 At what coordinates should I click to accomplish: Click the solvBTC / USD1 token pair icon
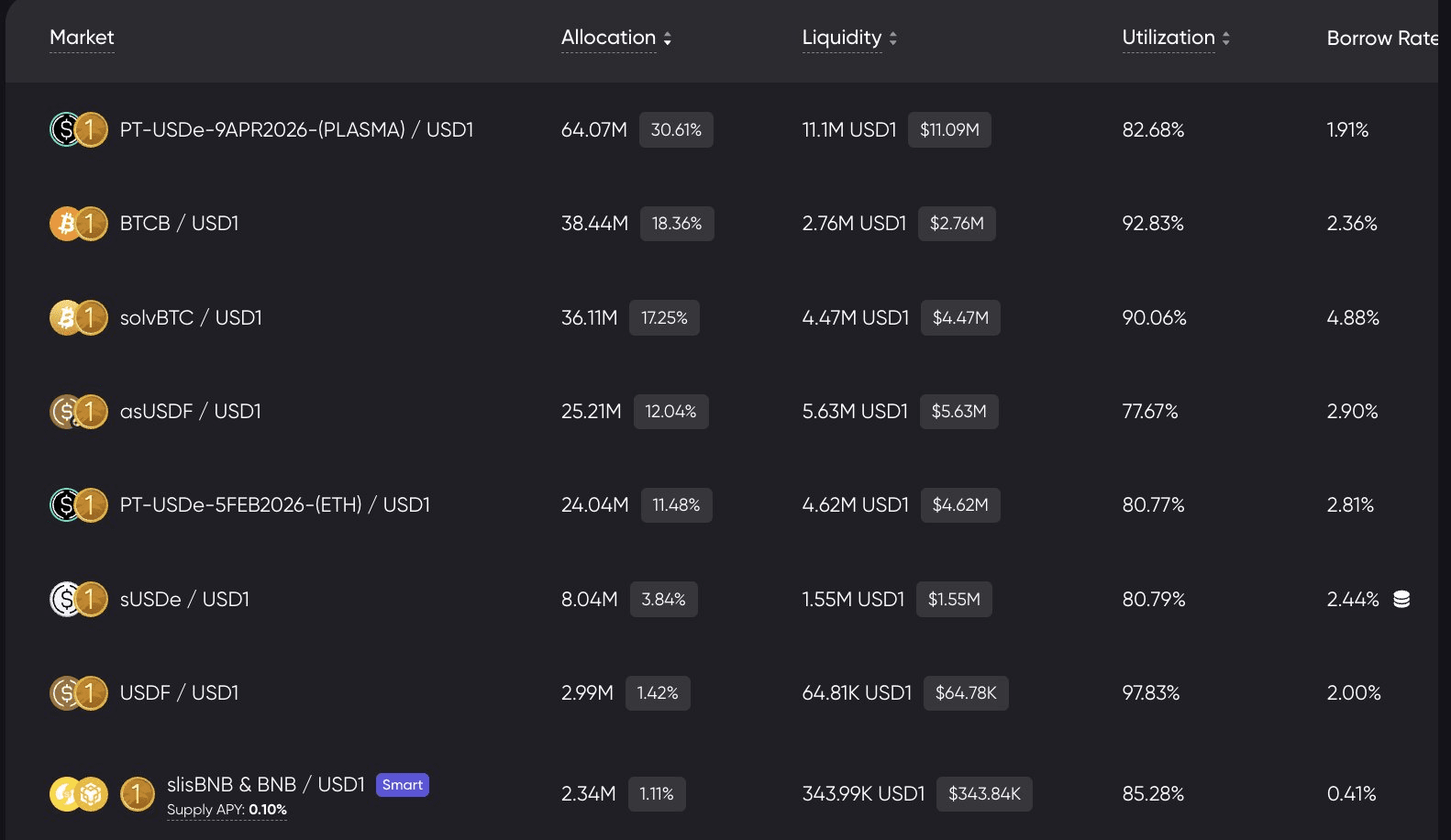pyautogui.click(x=78, y=318)
